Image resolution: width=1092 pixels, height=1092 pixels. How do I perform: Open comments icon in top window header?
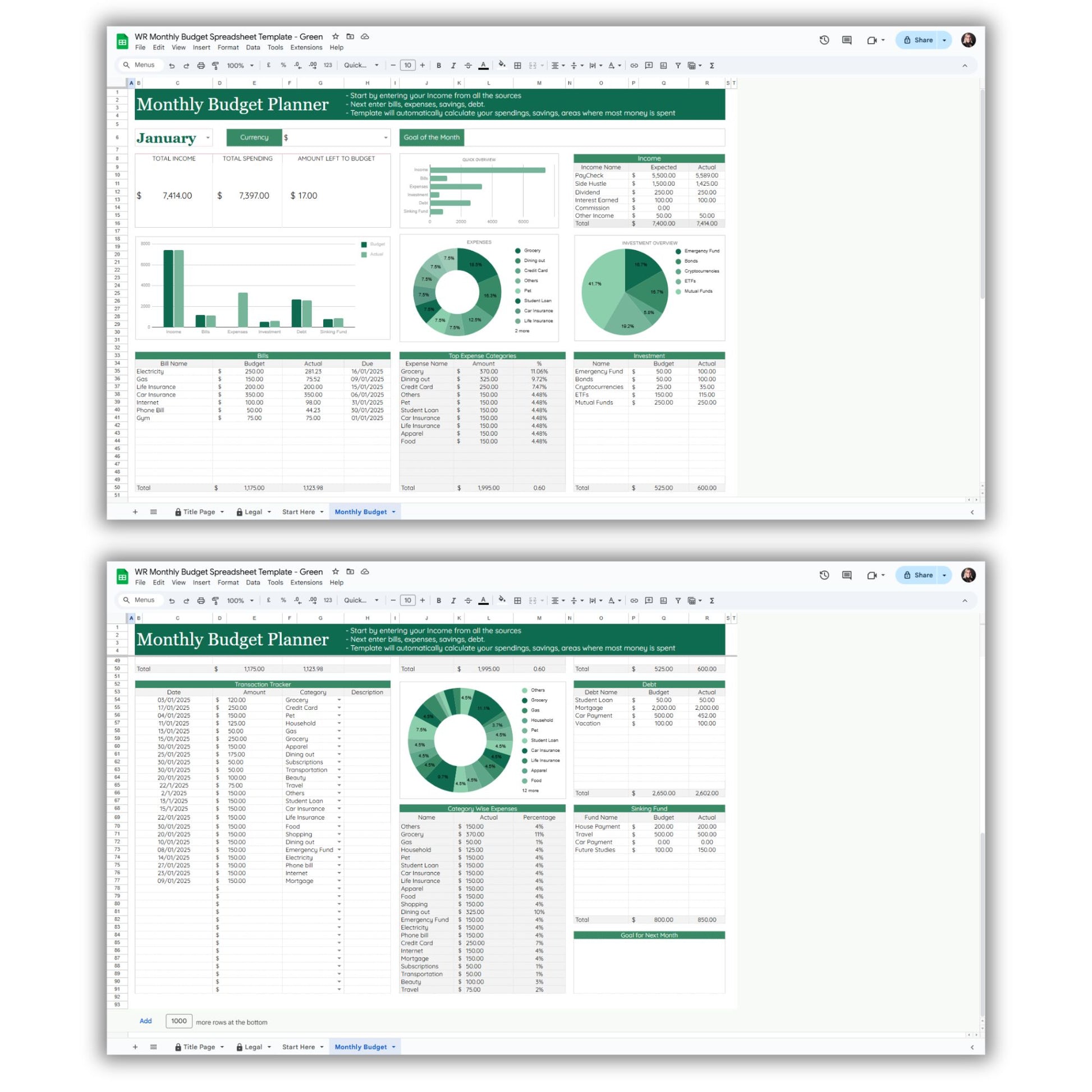pyautogui.click(x=847, y=40)
